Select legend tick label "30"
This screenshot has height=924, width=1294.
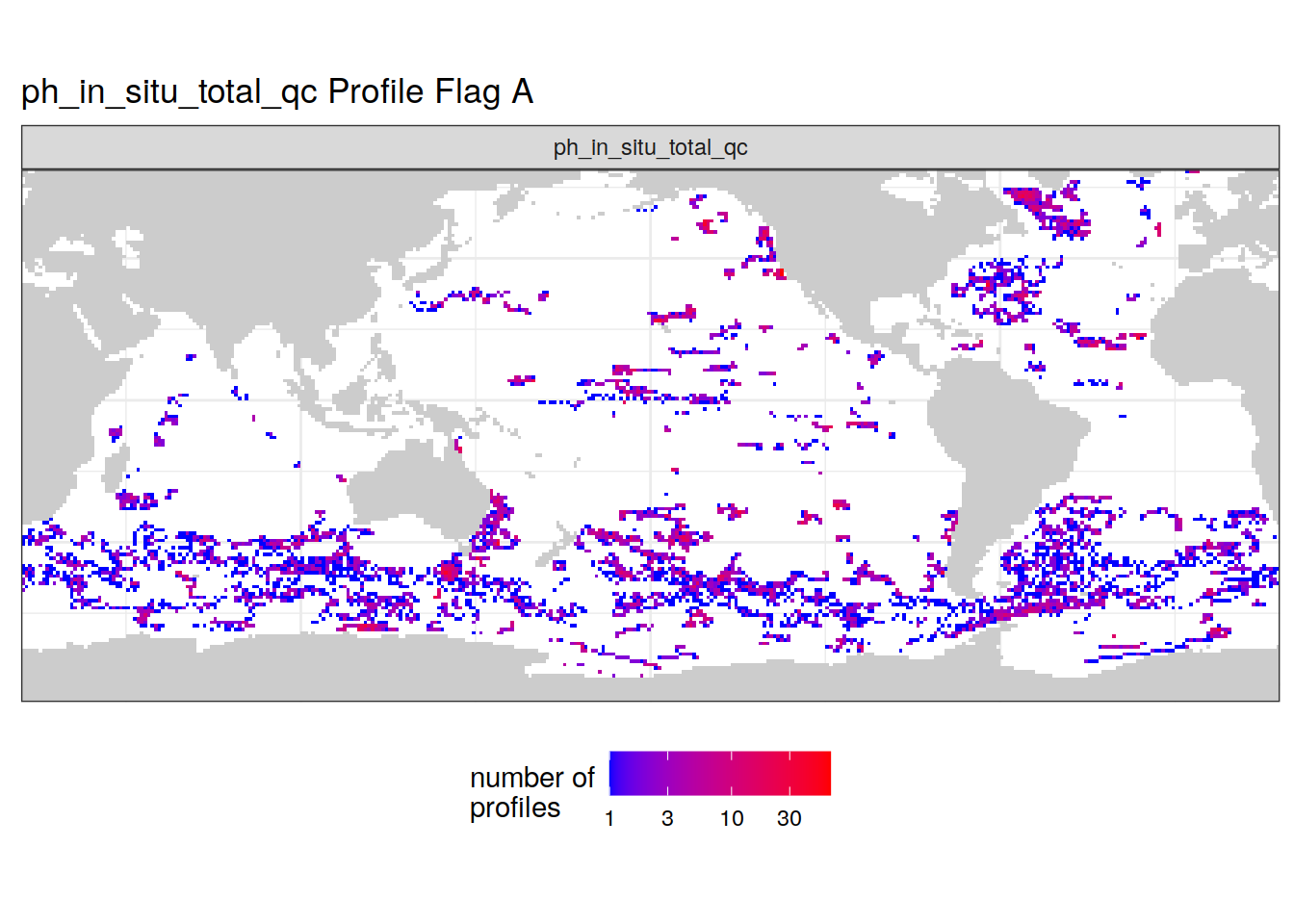tap(789, 818)
